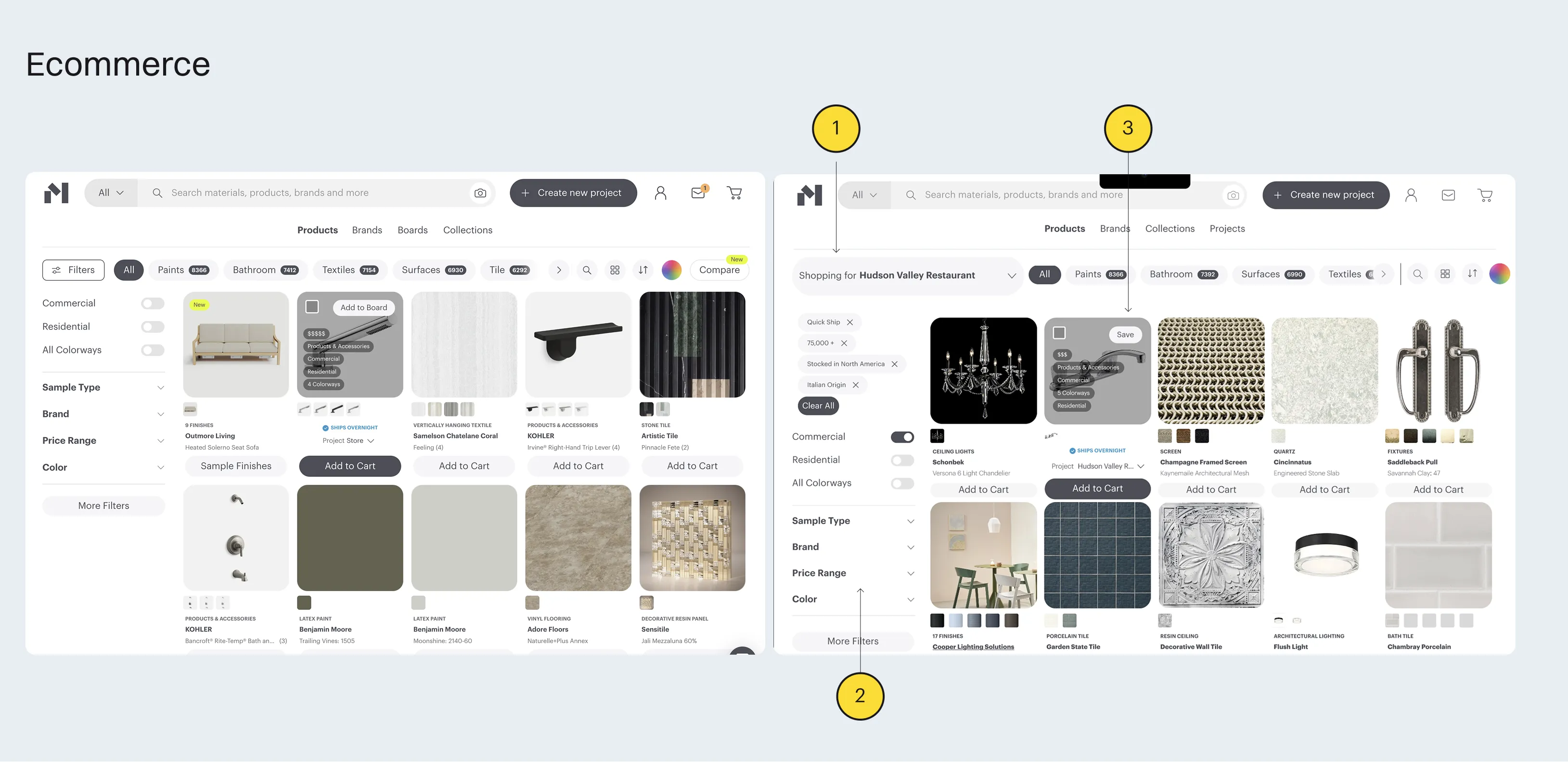Disable Commercial toggle in right panel

tap(902, 437)
